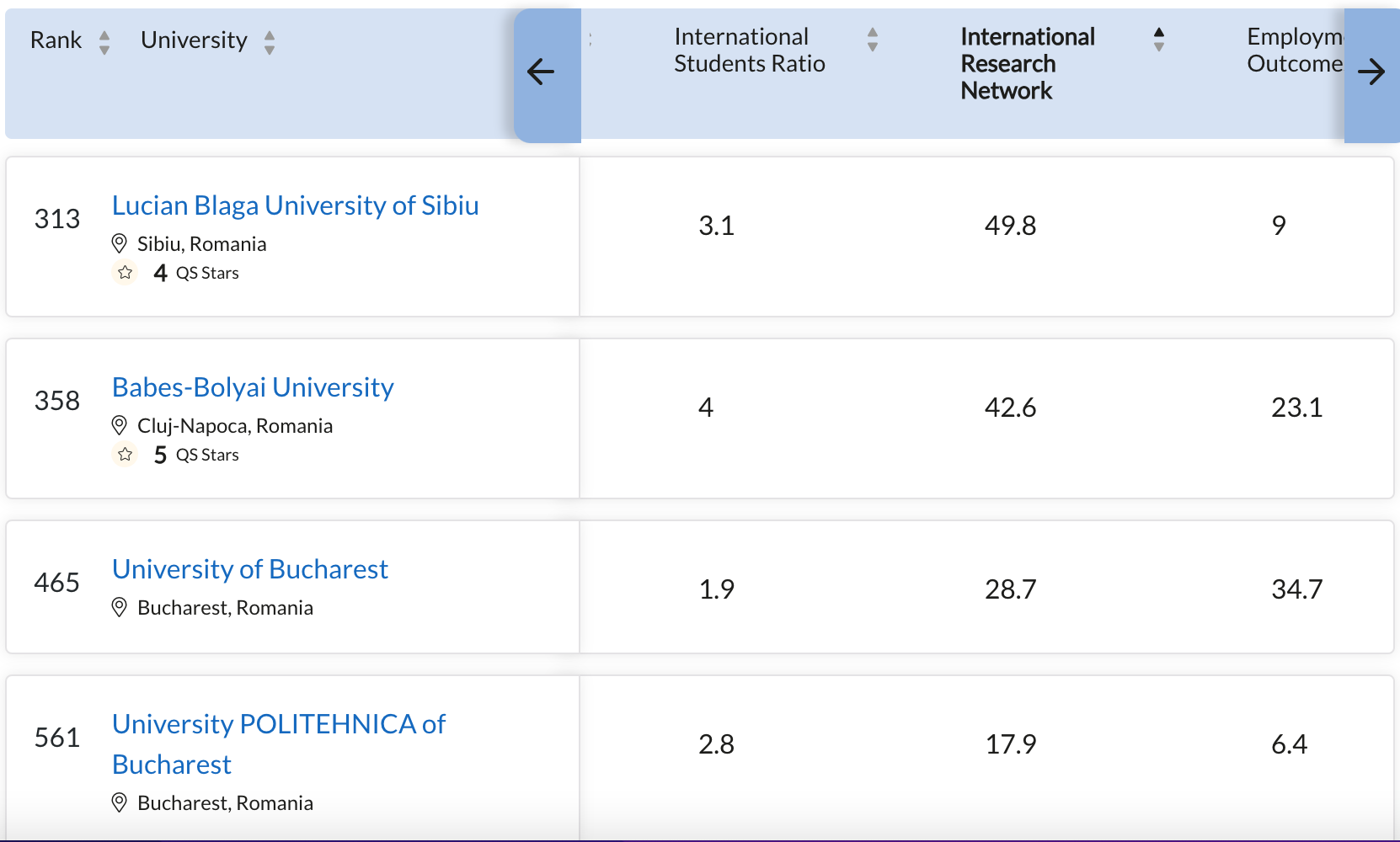Click the QS Stars icon for Lucian Blaga University
This screenshot has width=1400, height=842.
coord(126,273)
